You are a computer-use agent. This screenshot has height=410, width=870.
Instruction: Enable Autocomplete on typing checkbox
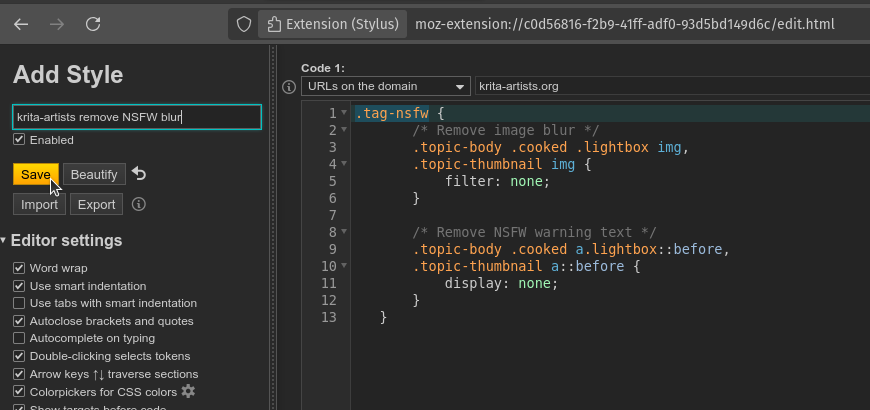19,338
